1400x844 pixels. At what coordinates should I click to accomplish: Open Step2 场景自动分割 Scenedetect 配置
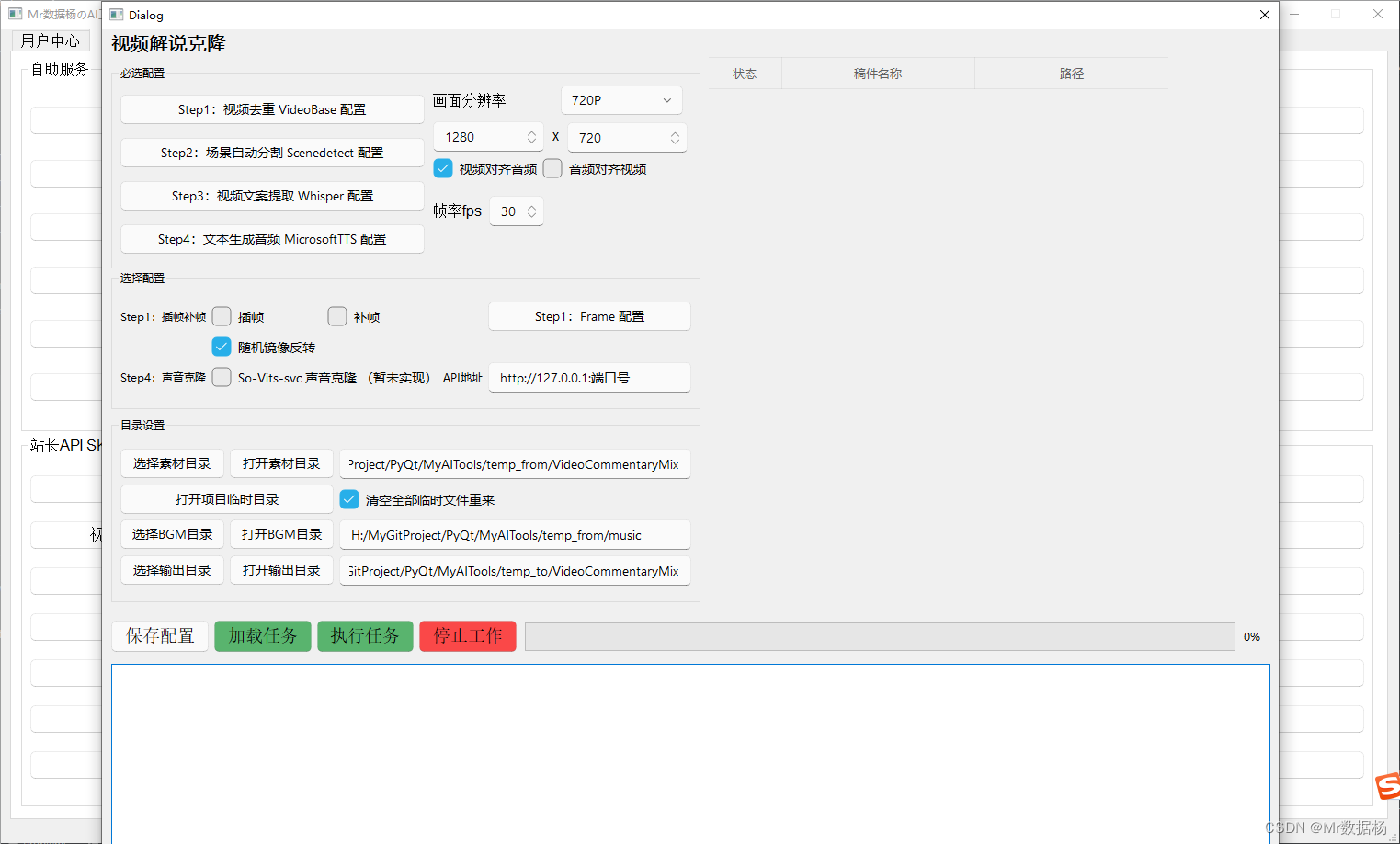coord(272,153)
